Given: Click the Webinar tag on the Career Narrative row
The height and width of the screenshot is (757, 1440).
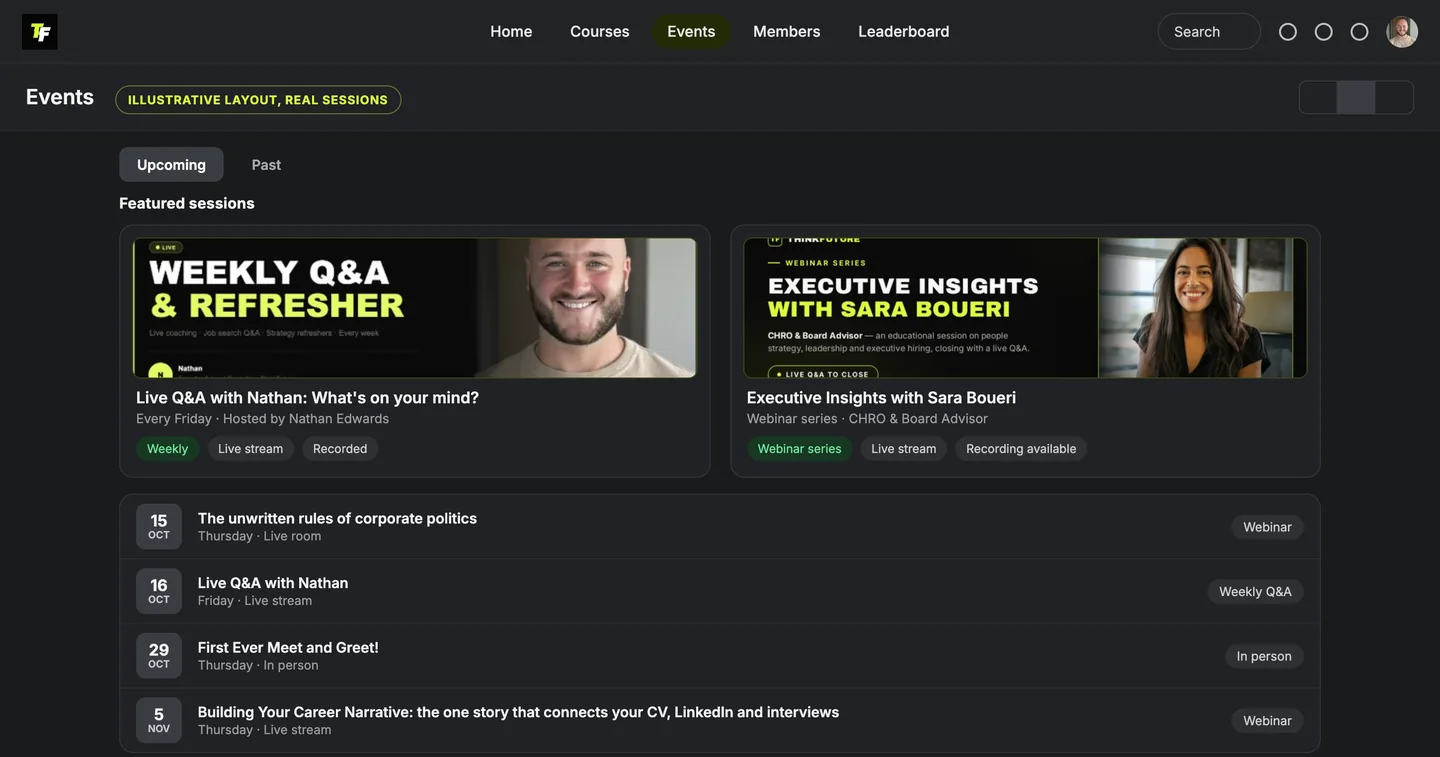Looking at the screenshot, I should coord(1267,721).
